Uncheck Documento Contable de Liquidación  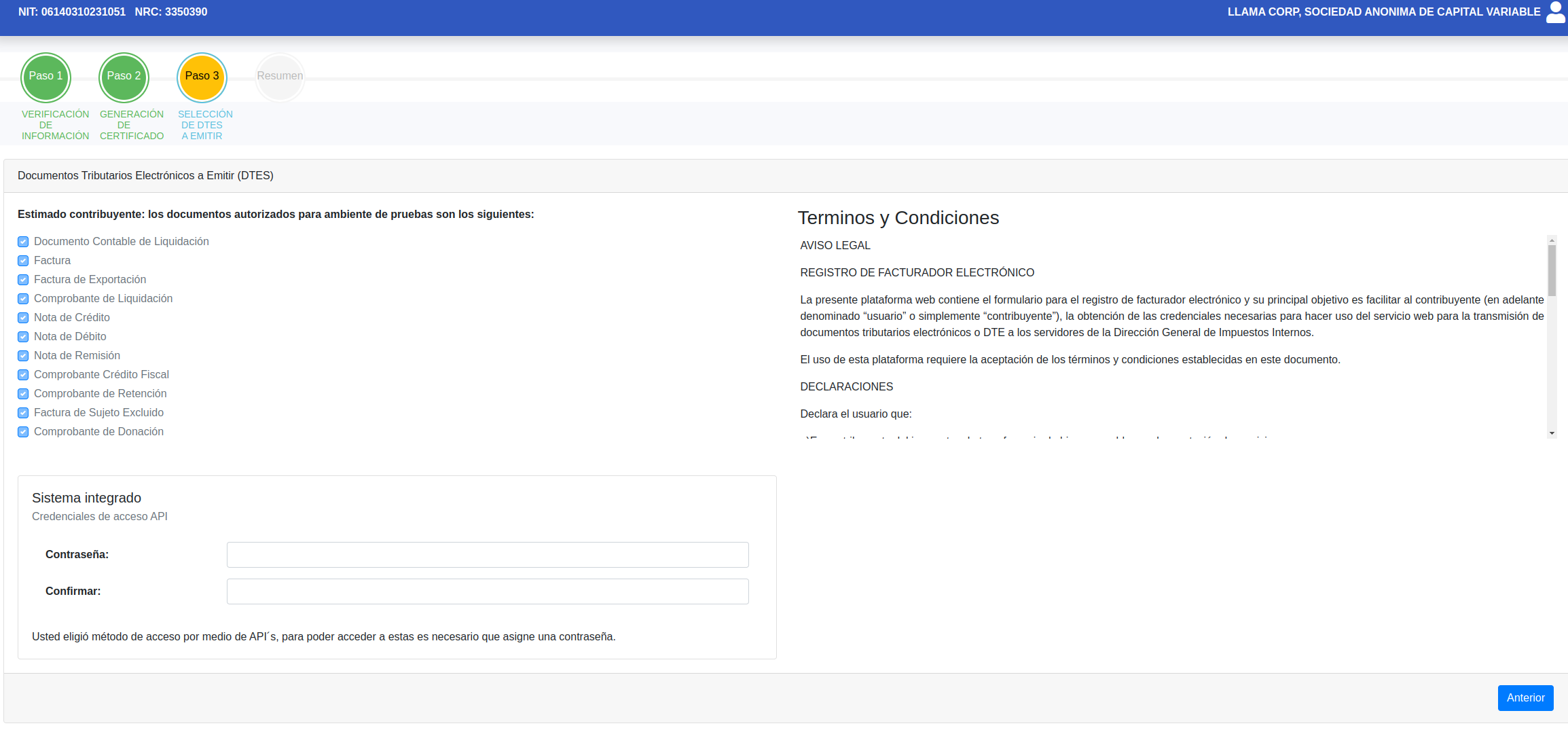click(23, 242)
